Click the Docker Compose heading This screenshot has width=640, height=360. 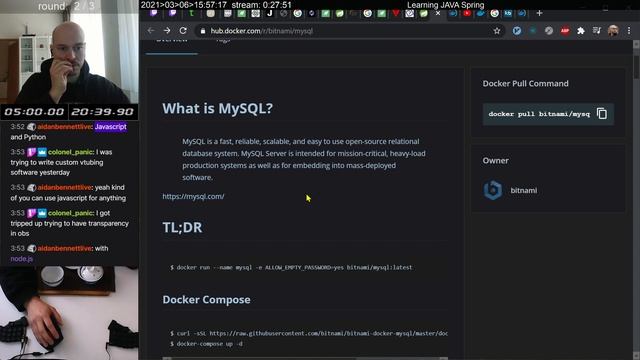[207, 300]
